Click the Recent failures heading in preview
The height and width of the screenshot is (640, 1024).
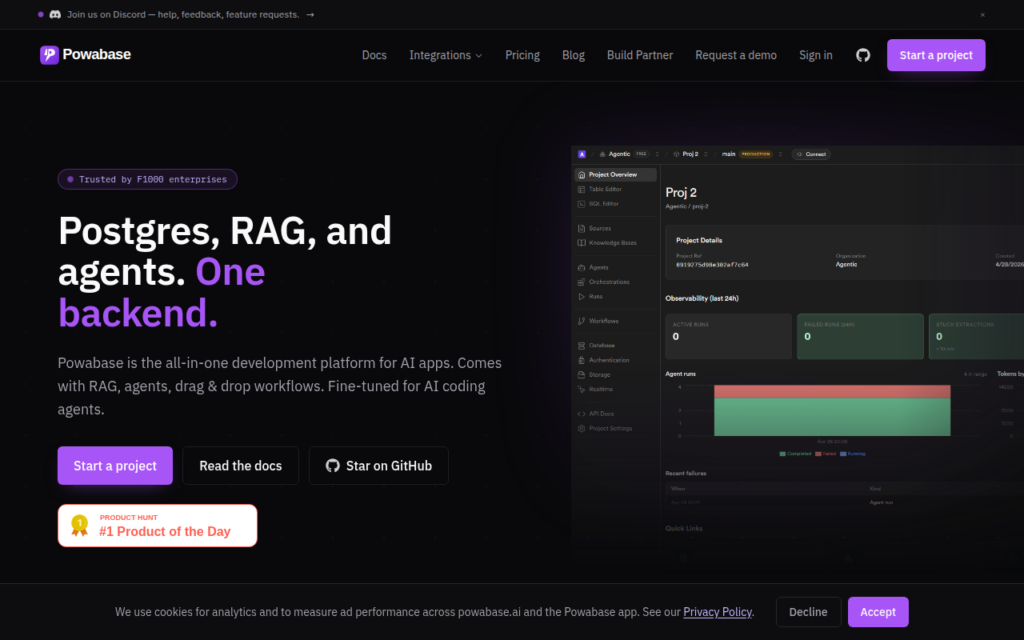coord(686,473)
